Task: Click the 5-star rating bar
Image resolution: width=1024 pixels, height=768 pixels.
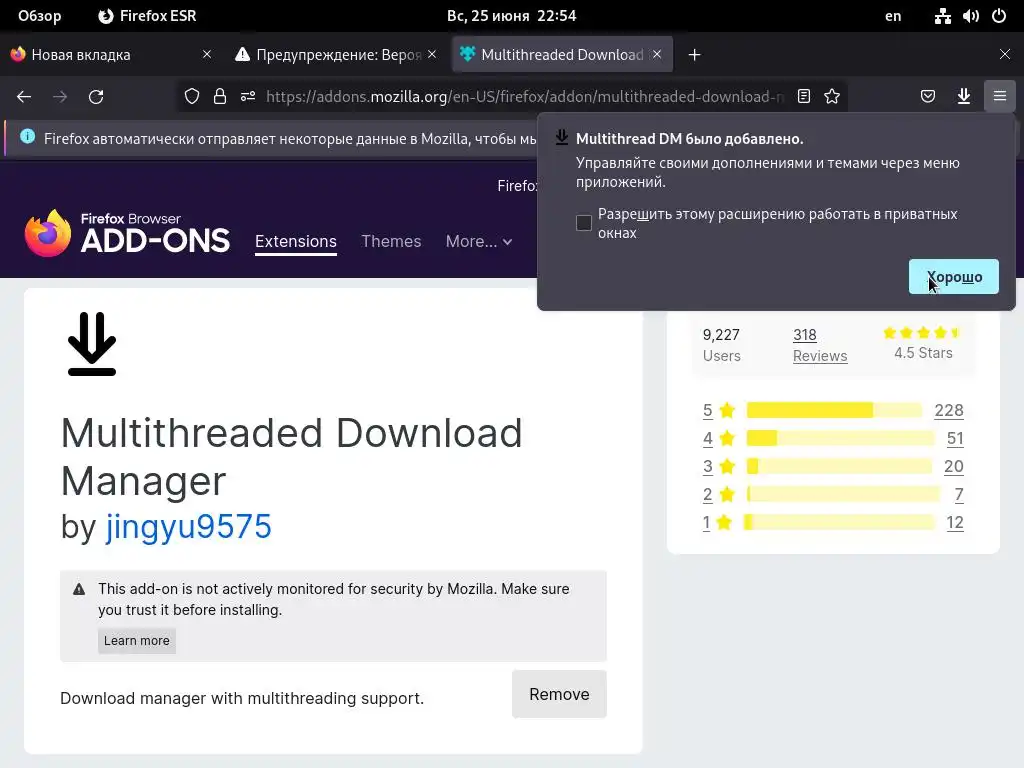Action: (x=835, y=410)
